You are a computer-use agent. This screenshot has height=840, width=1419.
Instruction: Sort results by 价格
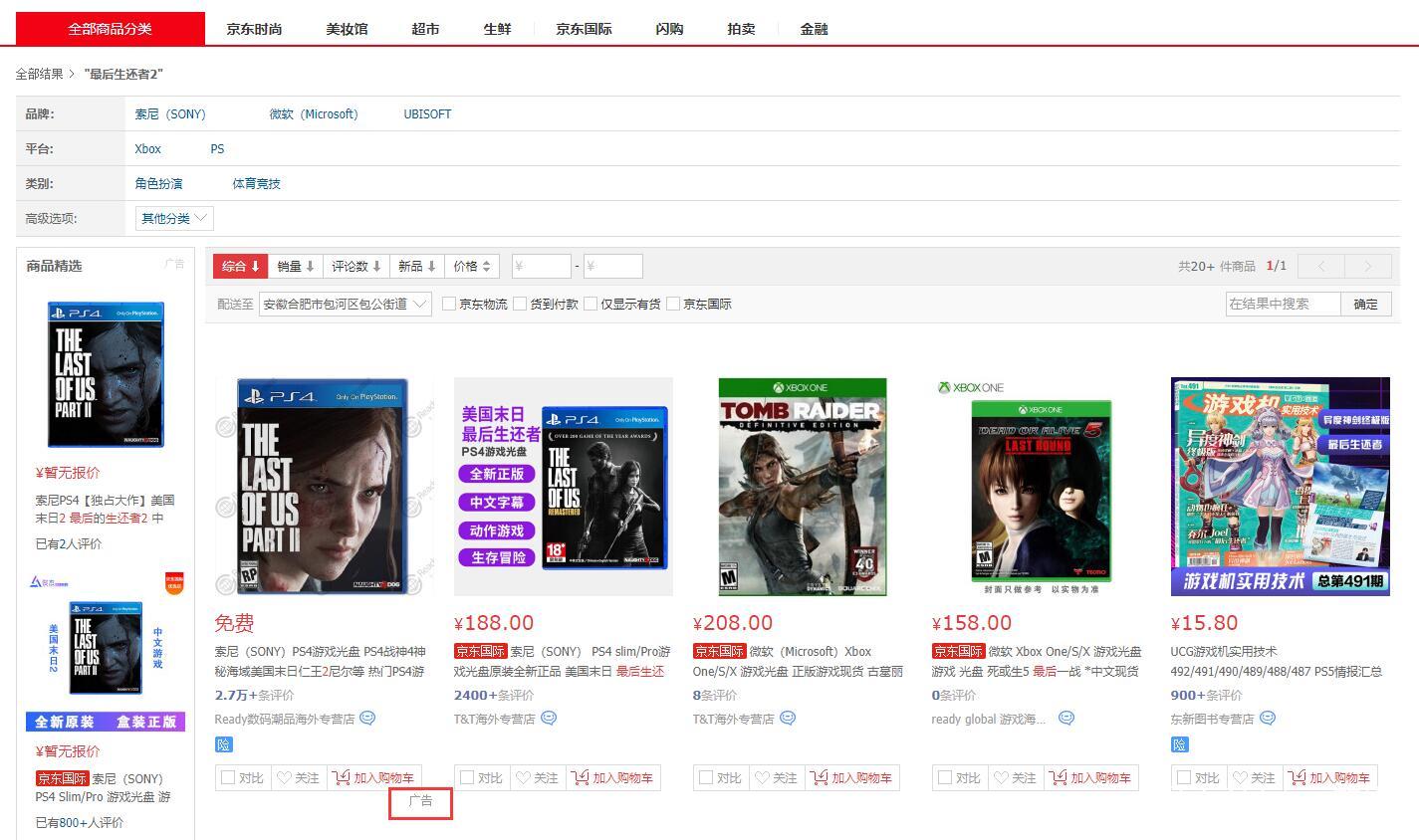click(x=472, y=267)
